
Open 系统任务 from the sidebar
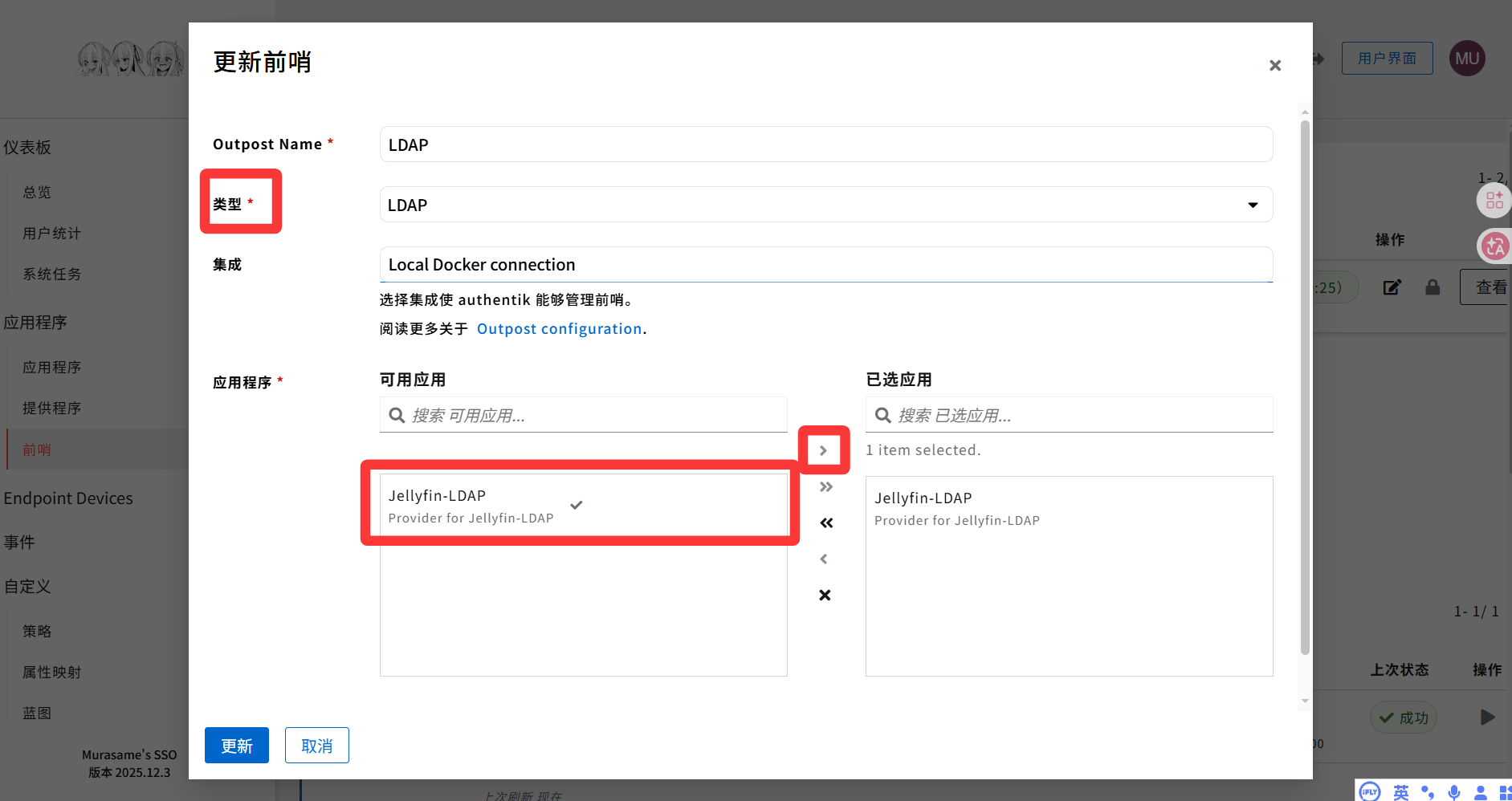pyautogui.click(x=51, y=273)
